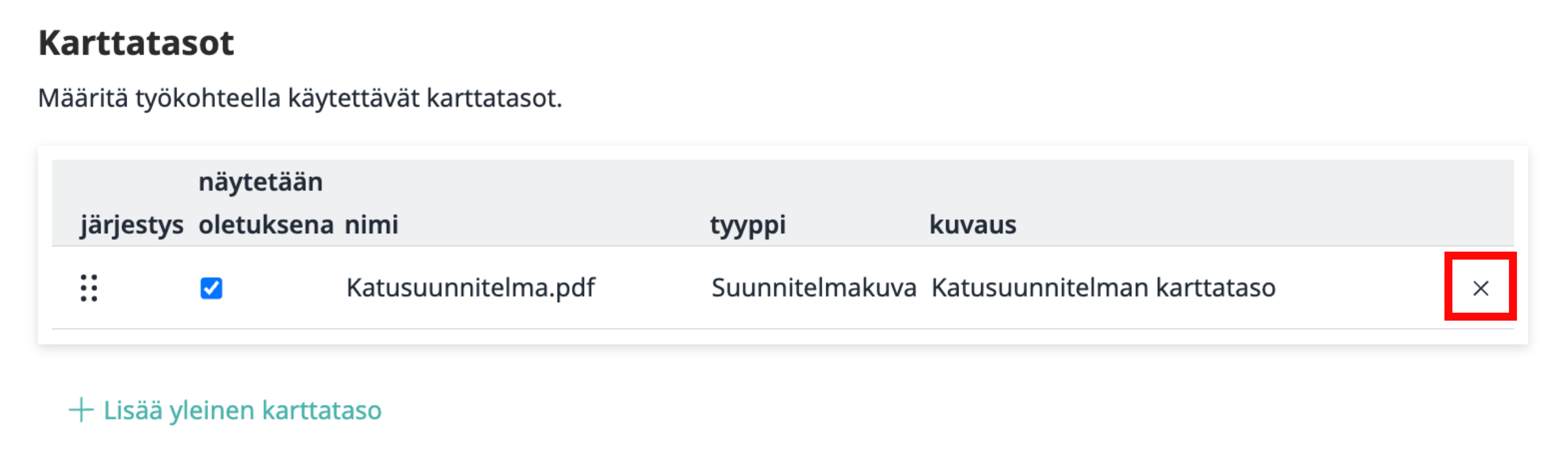Click the nimi column header
Viewport: 1568px width, 475px height.
371,224
